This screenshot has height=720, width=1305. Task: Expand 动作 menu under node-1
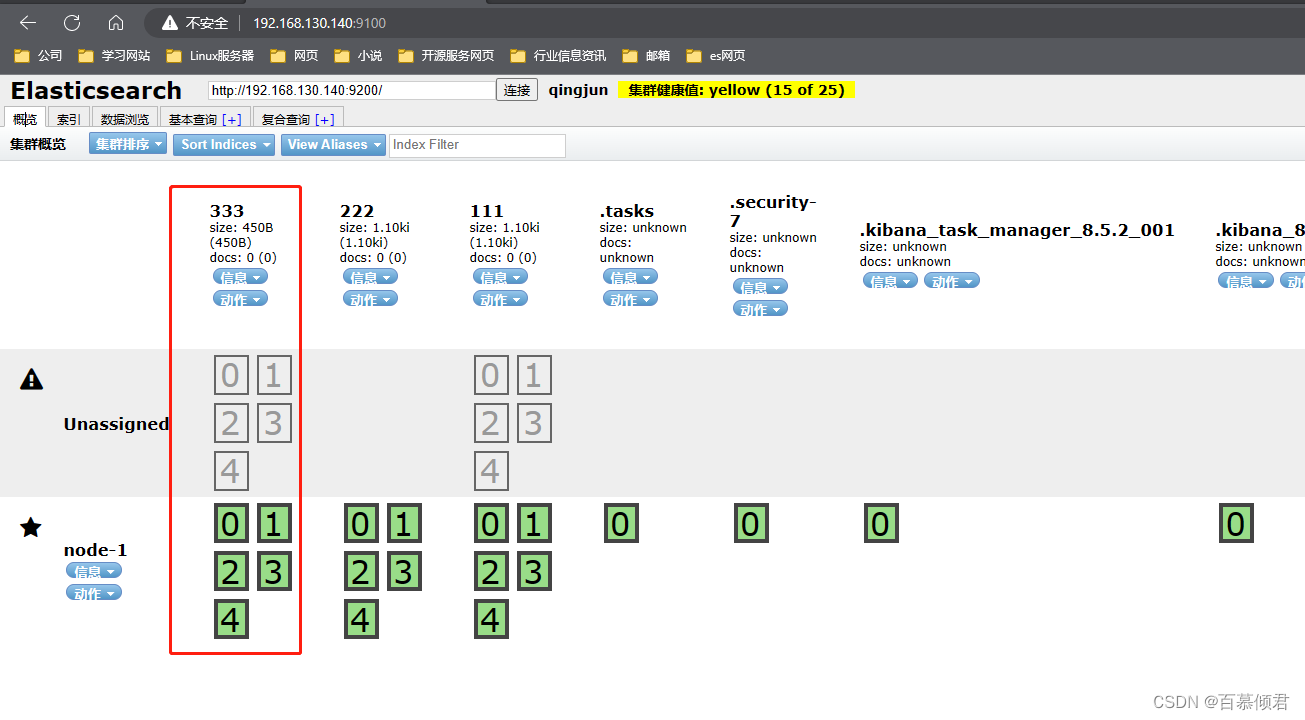(x=94, y=593)
